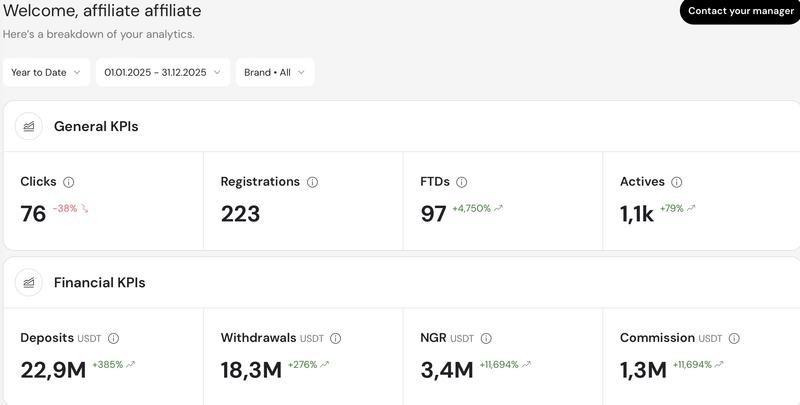Viewport: 800px width, 405px height.
Task: Select the NGR value 3,4M
Action: click(447, 370)
